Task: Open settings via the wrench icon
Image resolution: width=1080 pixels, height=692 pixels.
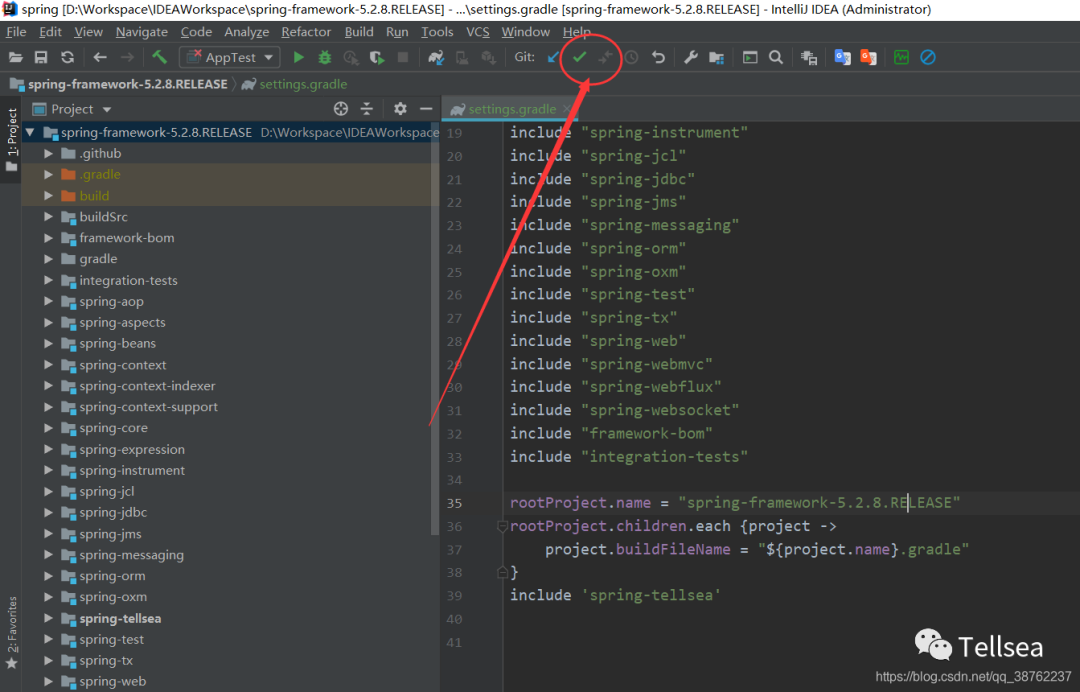Action: (690, 57)
